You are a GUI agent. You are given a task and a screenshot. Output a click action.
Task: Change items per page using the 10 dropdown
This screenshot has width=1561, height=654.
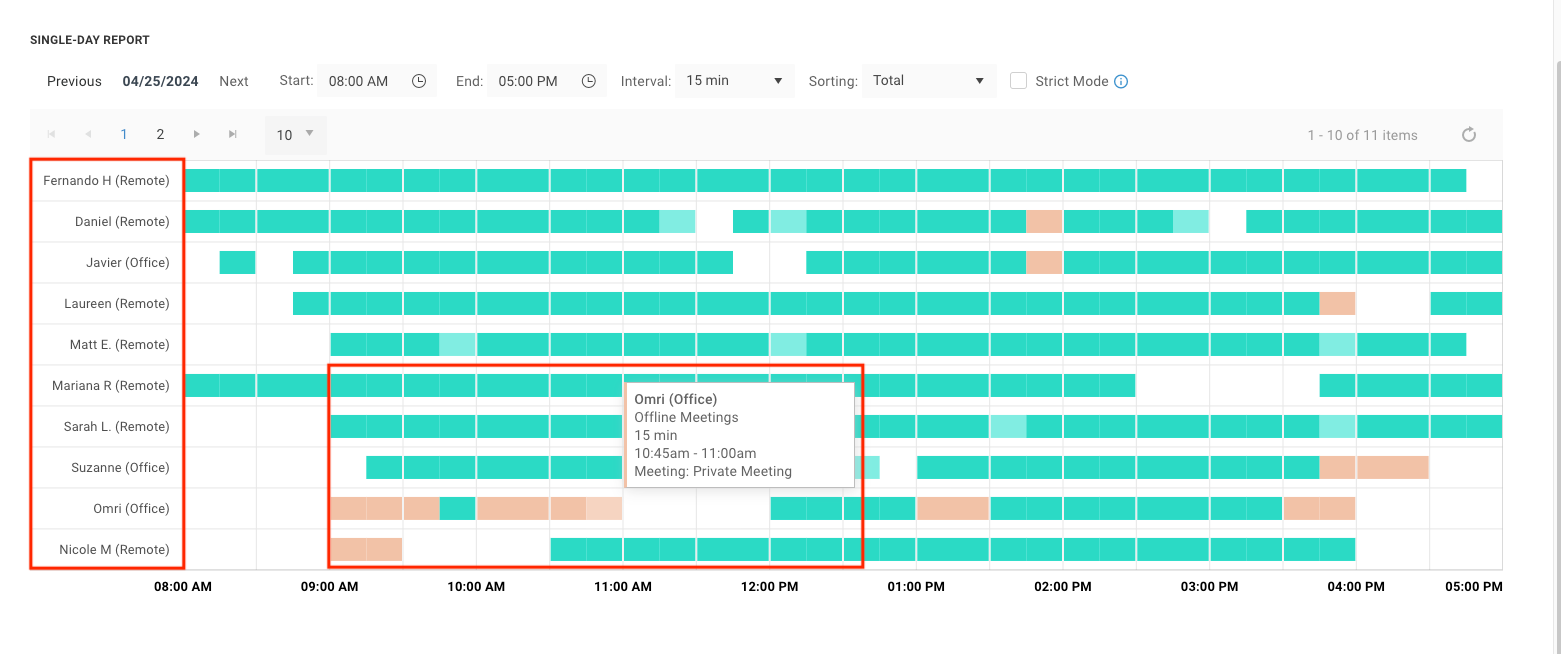(x=294, y=133)
